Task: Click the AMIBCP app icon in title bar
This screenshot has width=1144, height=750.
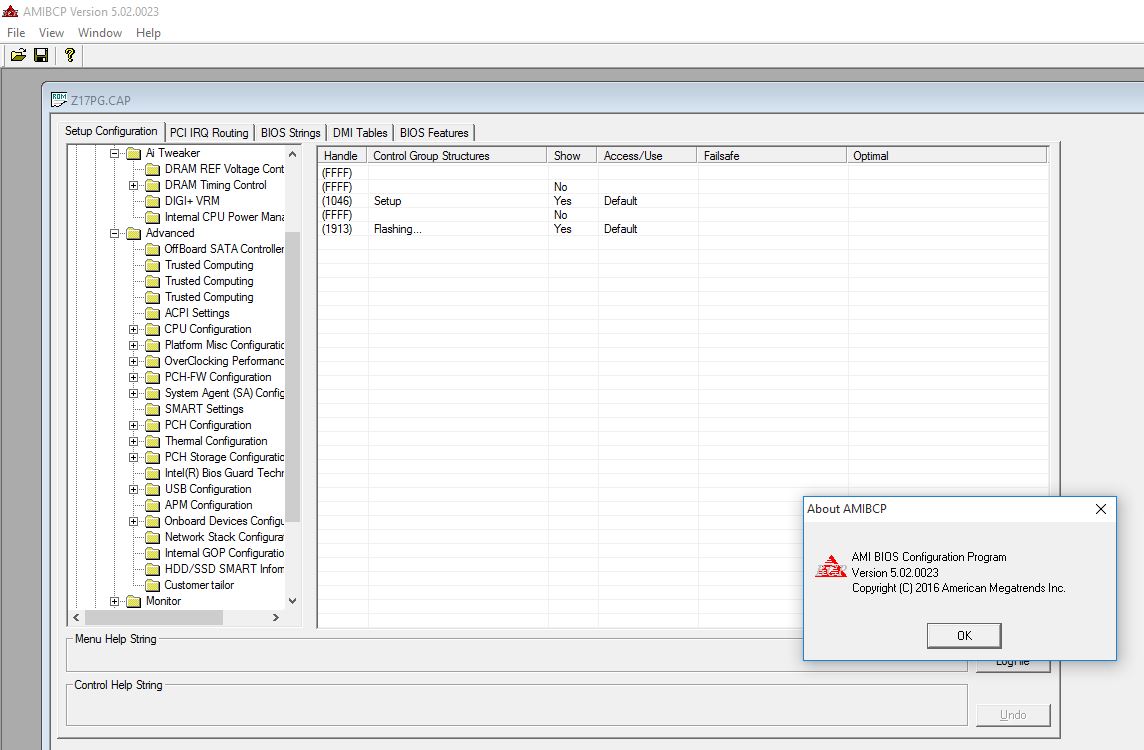Action: [x=9, y=12]
